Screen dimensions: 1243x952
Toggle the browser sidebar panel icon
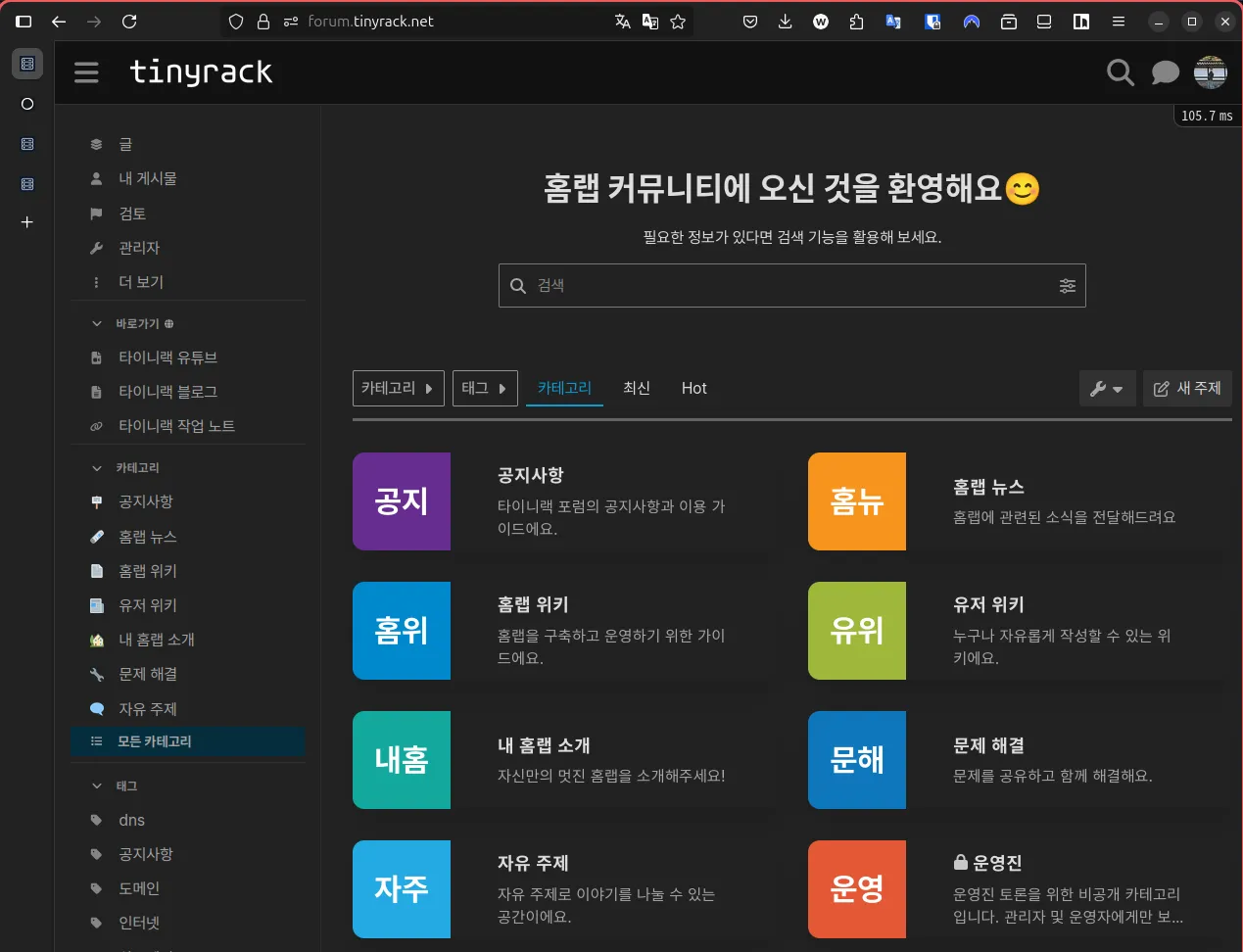click(x=24, y=22)
